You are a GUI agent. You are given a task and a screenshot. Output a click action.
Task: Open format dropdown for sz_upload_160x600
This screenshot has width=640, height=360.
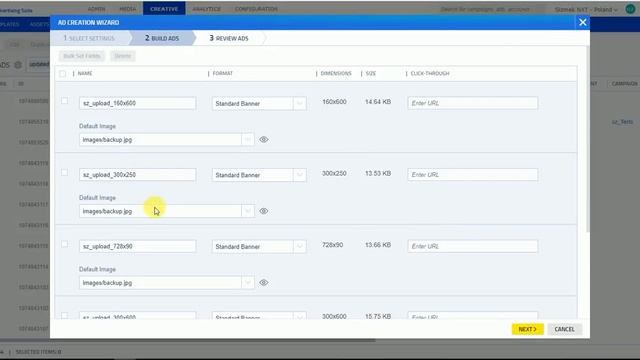point(300,103)
